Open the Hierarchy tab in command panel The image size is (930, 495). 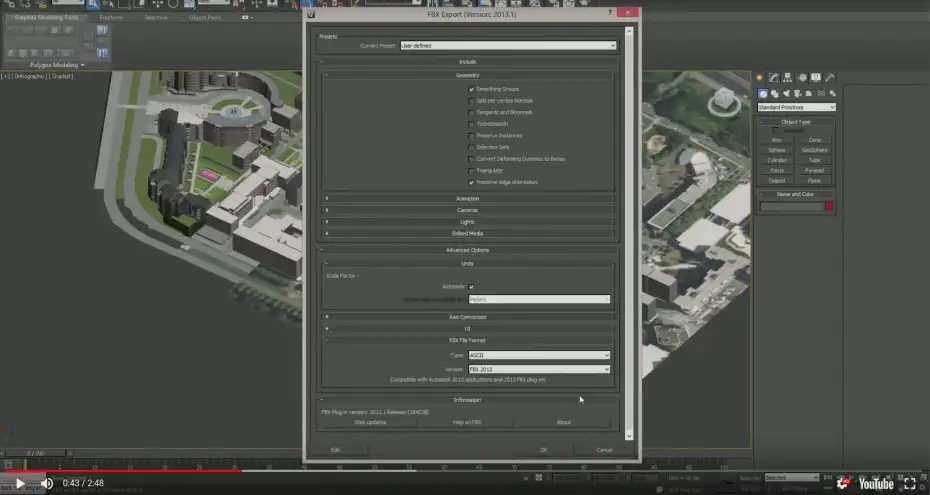click(x=788, y=78)
